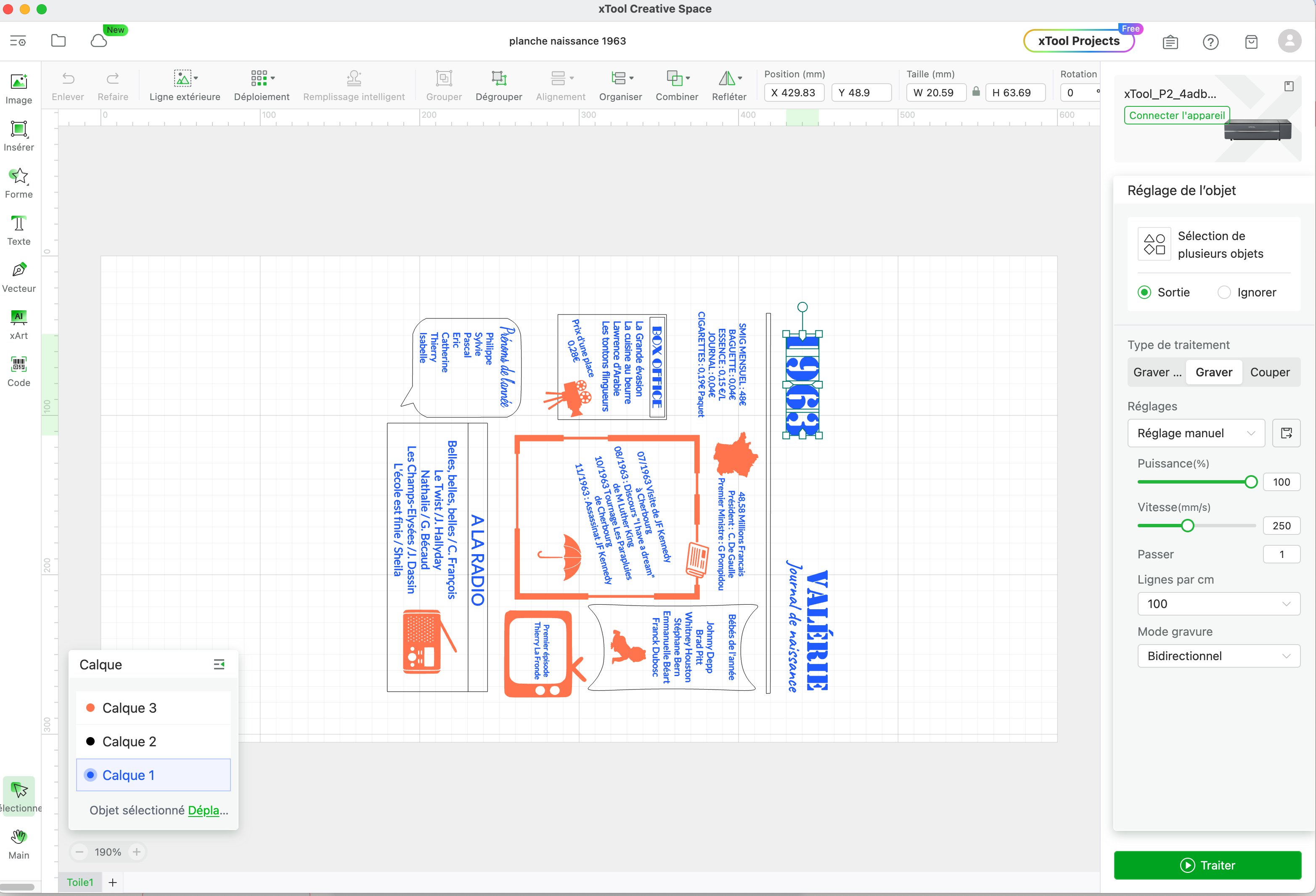
Task: Expand the Lignes par cm dropdown
Action: click(x=1218, y=604)
